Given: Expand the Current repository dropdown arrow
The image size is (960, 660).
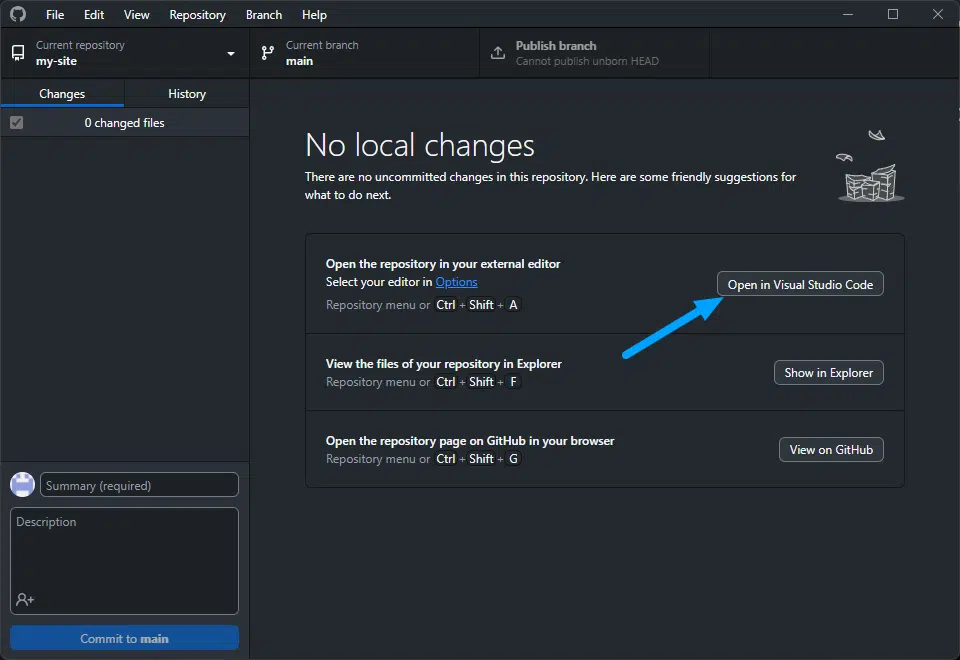Looking at the screenshot, I should (231, 54).
